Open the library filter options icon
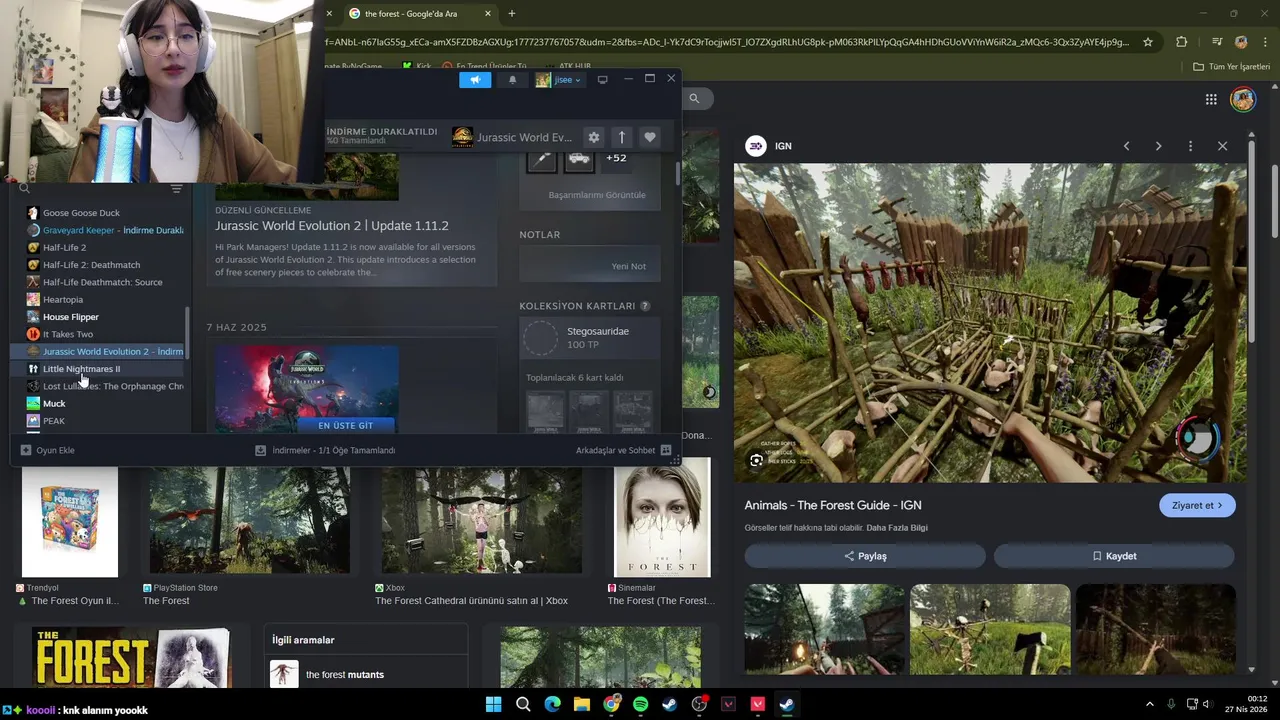Screen dimensions: 1280x720 (x=176, y=188)
